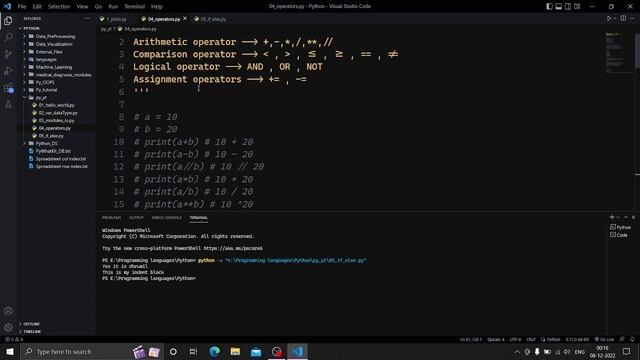
Task: Close the terminal panel
Action: point(633,217)
